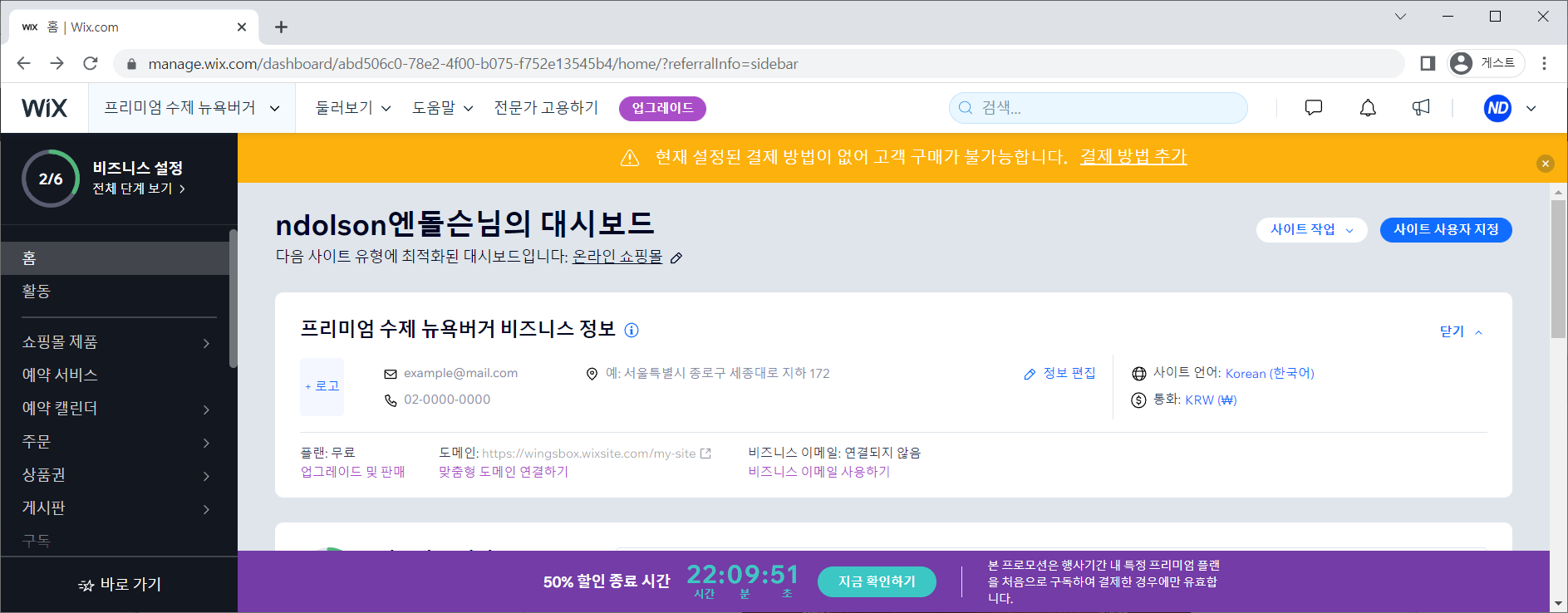Go back in browser history
This screenshot has height=613, width=1568.
coord(23,63)
